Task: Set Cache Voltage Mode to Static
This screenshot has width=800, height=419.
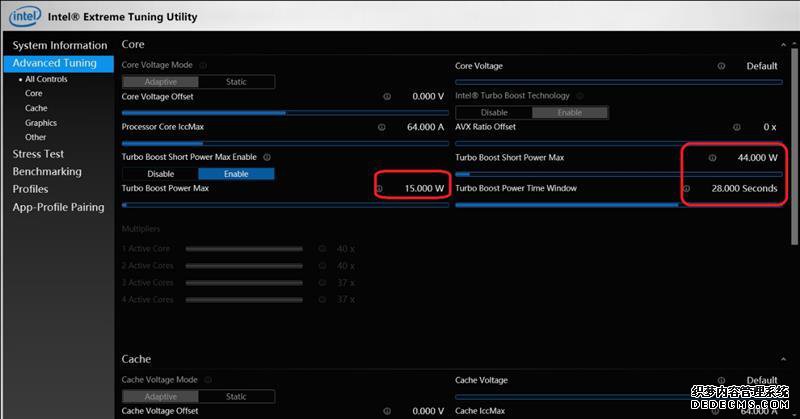Action: click(236, 397)
